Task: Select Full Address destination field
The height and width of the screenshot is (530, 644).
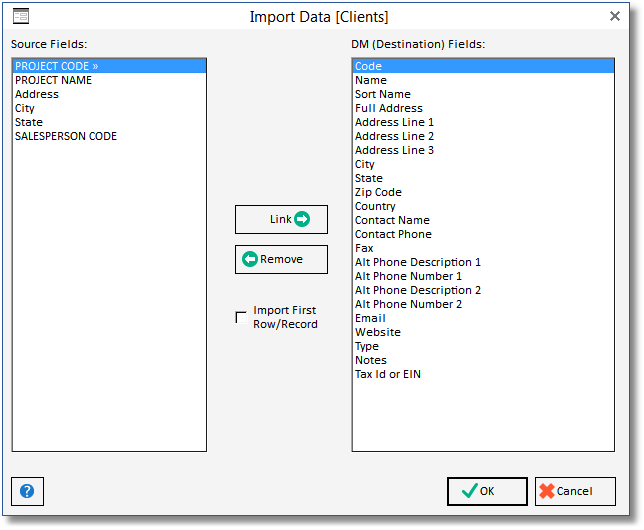Action: [483, 108]
